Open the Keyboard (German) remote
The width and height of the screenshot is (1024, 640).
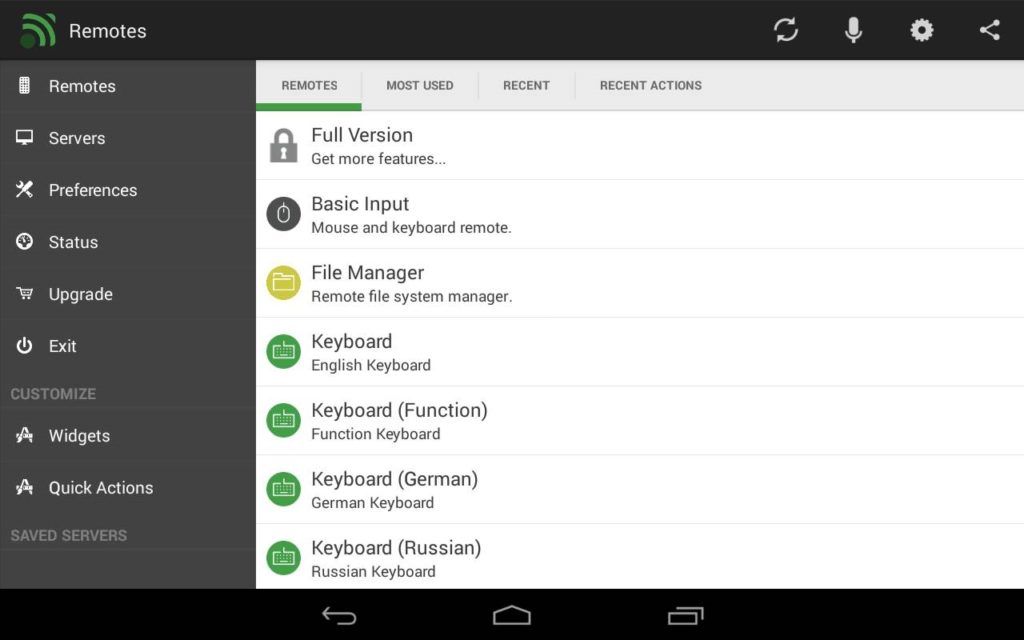[x=640, y=490]
